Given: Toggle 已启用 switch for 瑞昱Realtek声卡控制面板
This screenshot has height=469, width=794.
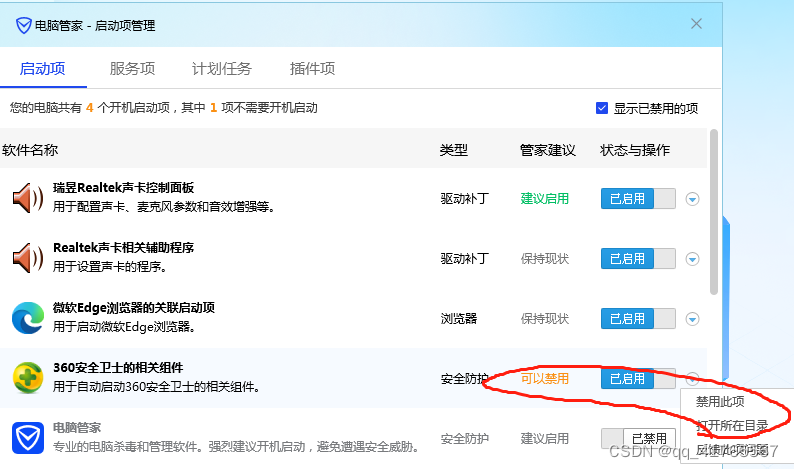Looking at the screenshot, I should coord(638,199).
